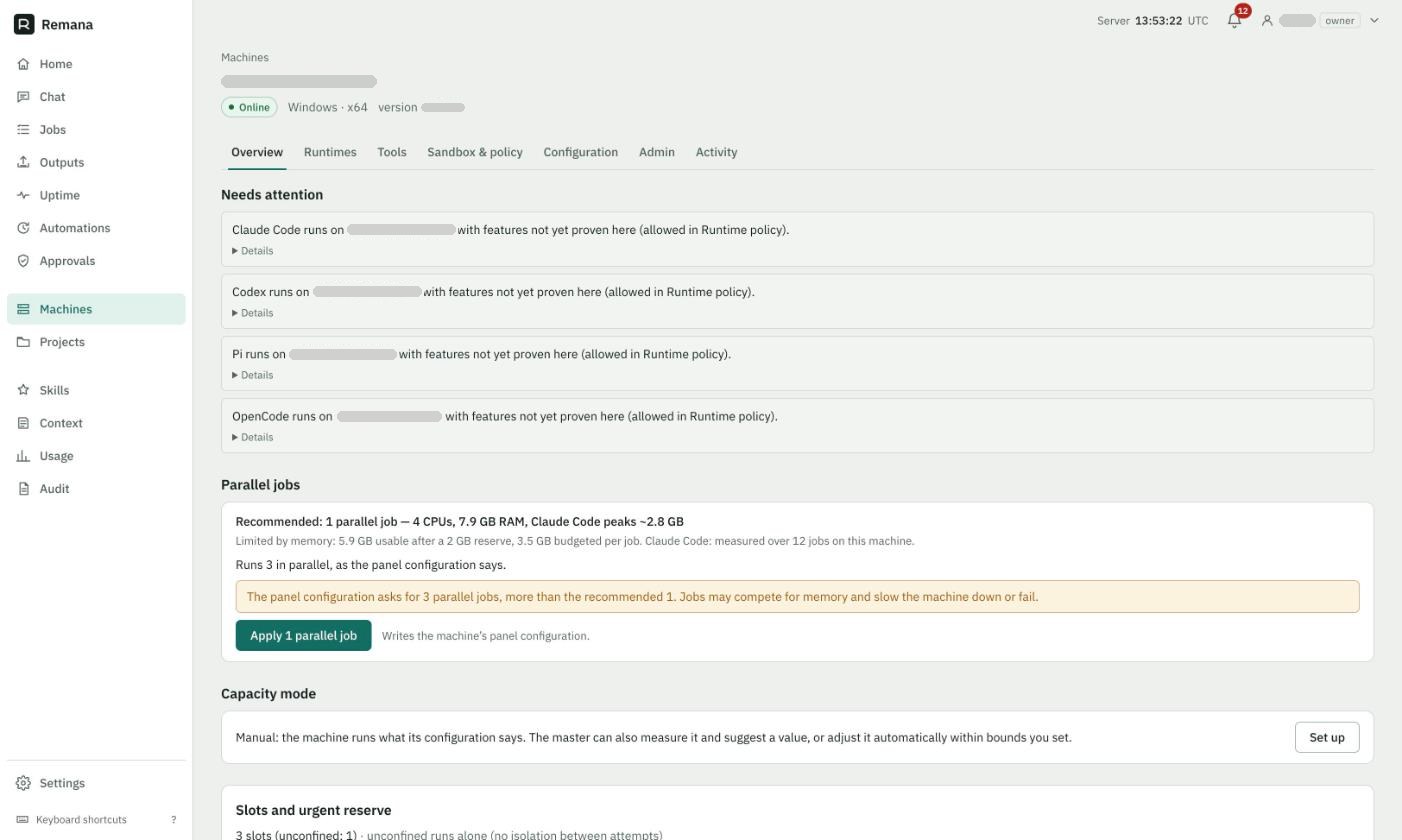Click the owner role badge
Screen dimensions: 1402x840
point(1340,20)
